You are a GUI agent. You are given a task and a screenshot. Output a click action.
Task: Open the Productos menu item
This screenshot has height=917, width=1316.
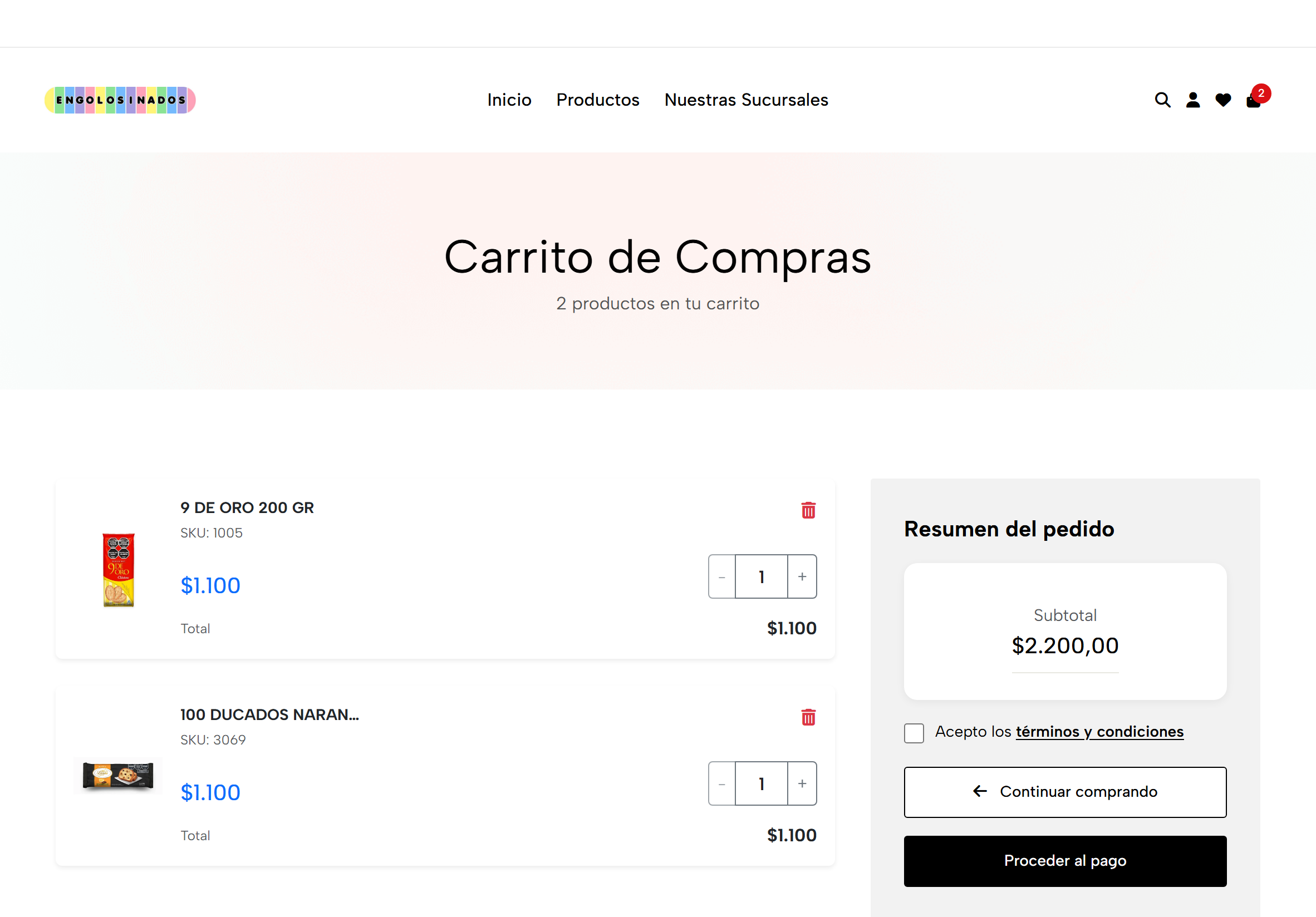(x=598, y=100)
